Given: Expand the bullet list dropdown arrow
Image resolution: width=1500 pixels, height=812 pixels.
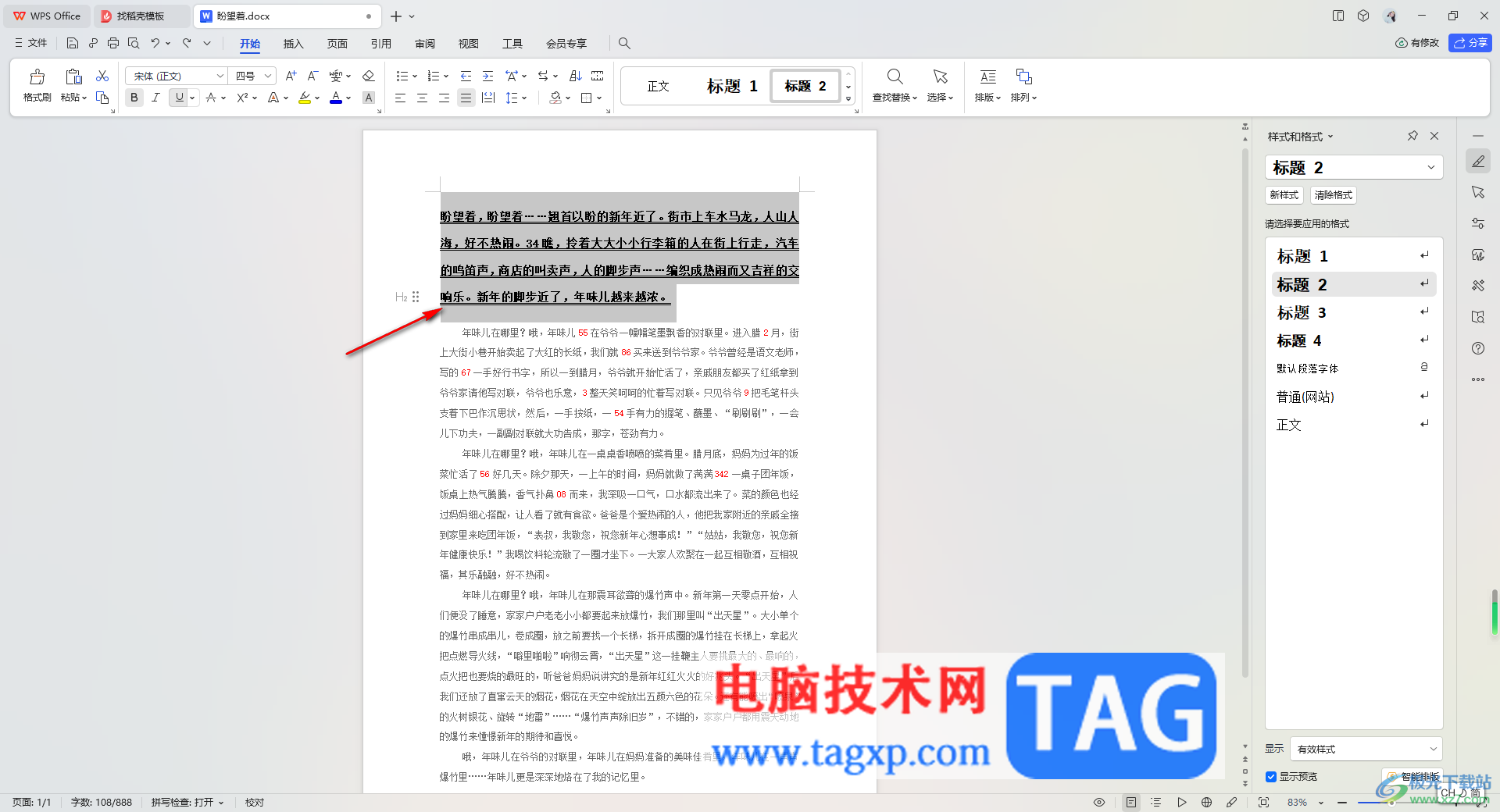Looking at the screenshot, I should coord(414,76).
